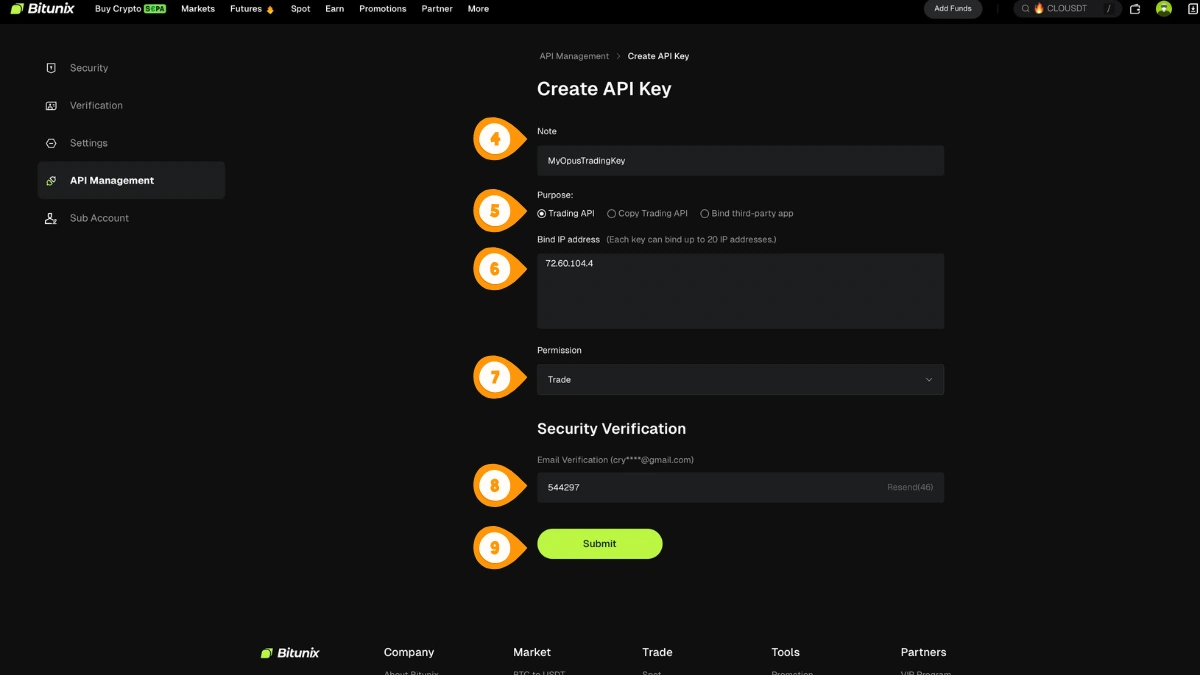Select the Verification ID card icon
Viewport: 1200px width, 675px height.
(x=51, y=106)
